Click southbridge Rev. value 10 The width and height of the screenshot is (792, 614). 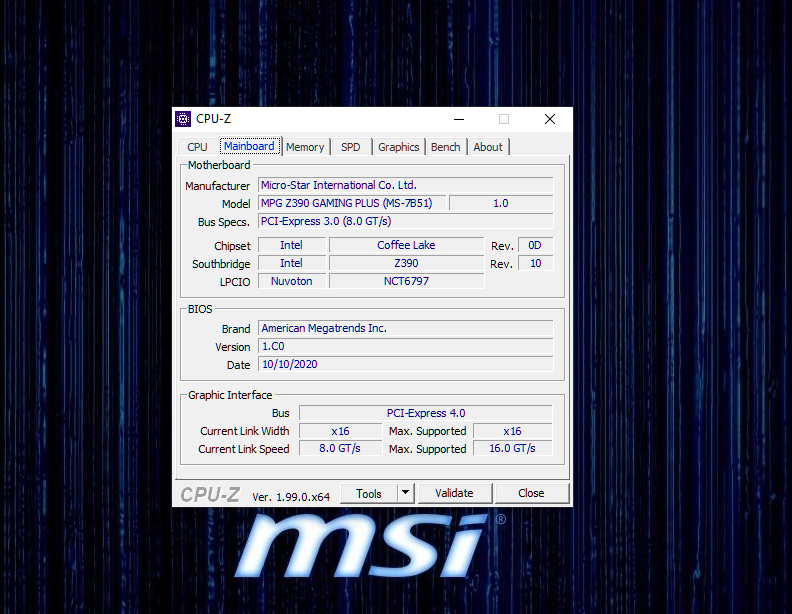coord(535,263)
